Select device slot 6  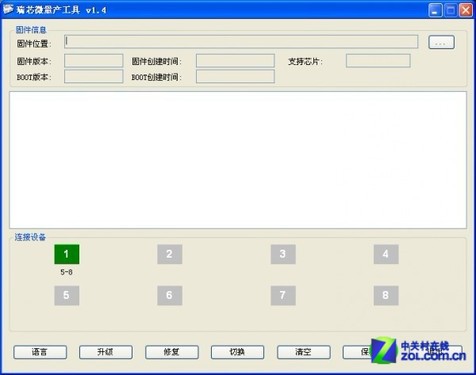(170, 295)
